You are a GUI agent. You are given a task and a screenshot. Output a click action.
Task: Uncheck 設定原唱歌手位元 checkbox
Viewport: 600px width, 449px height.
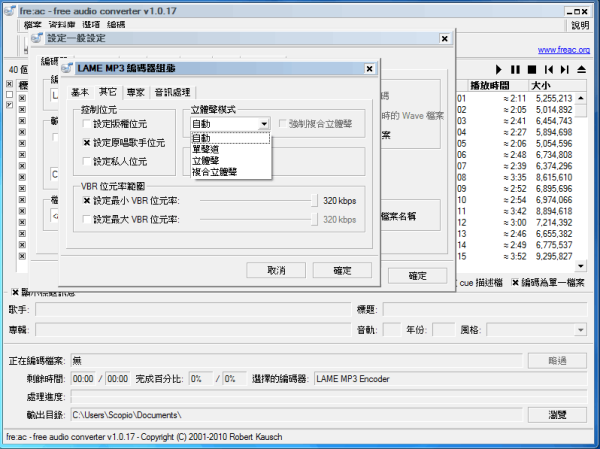pyautogui.click(x=87, y=143)
